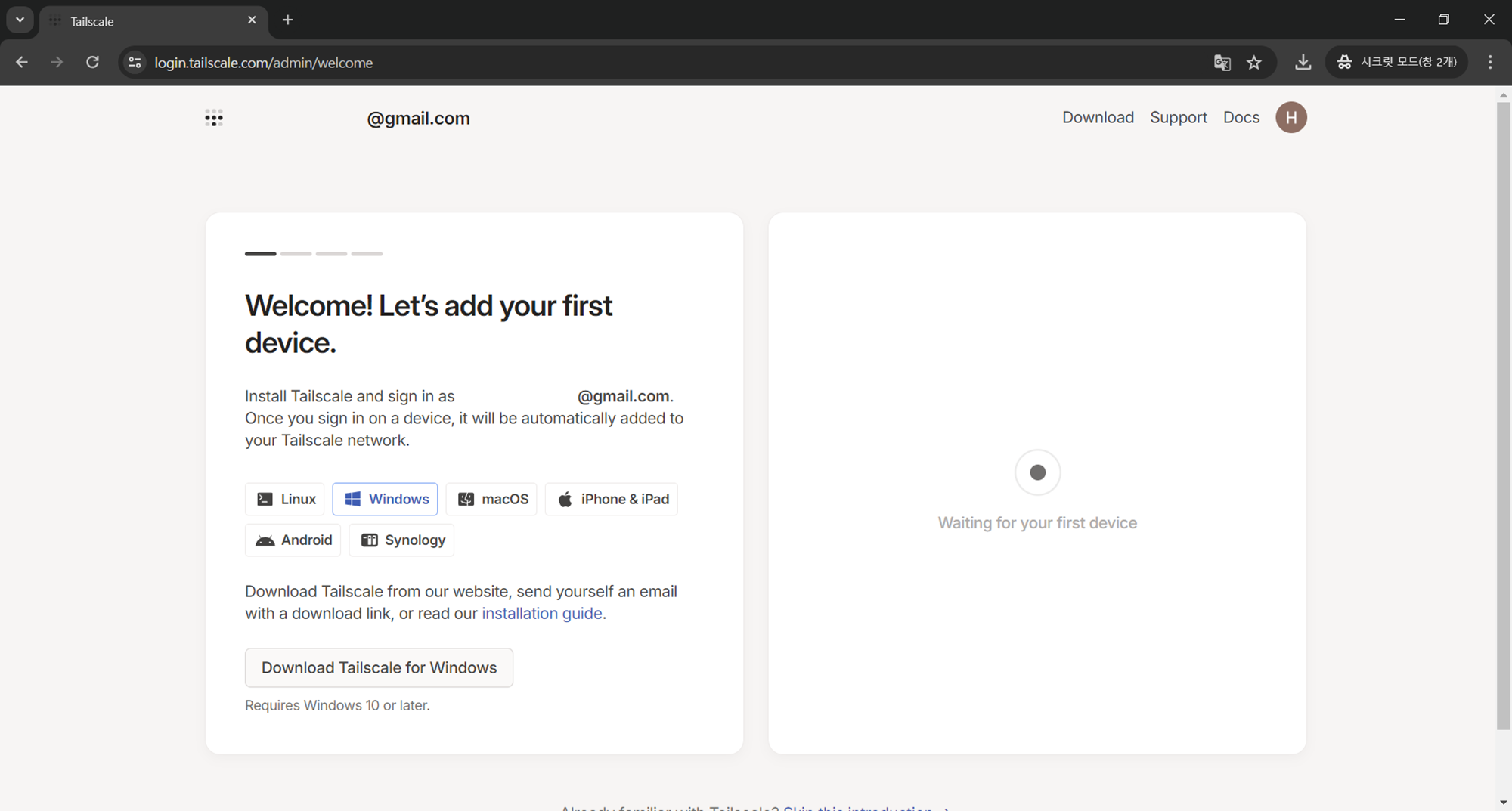The image size is (1512, 811).
Task: Click Download Tailscale for Windows button
Action: point(379,667)
